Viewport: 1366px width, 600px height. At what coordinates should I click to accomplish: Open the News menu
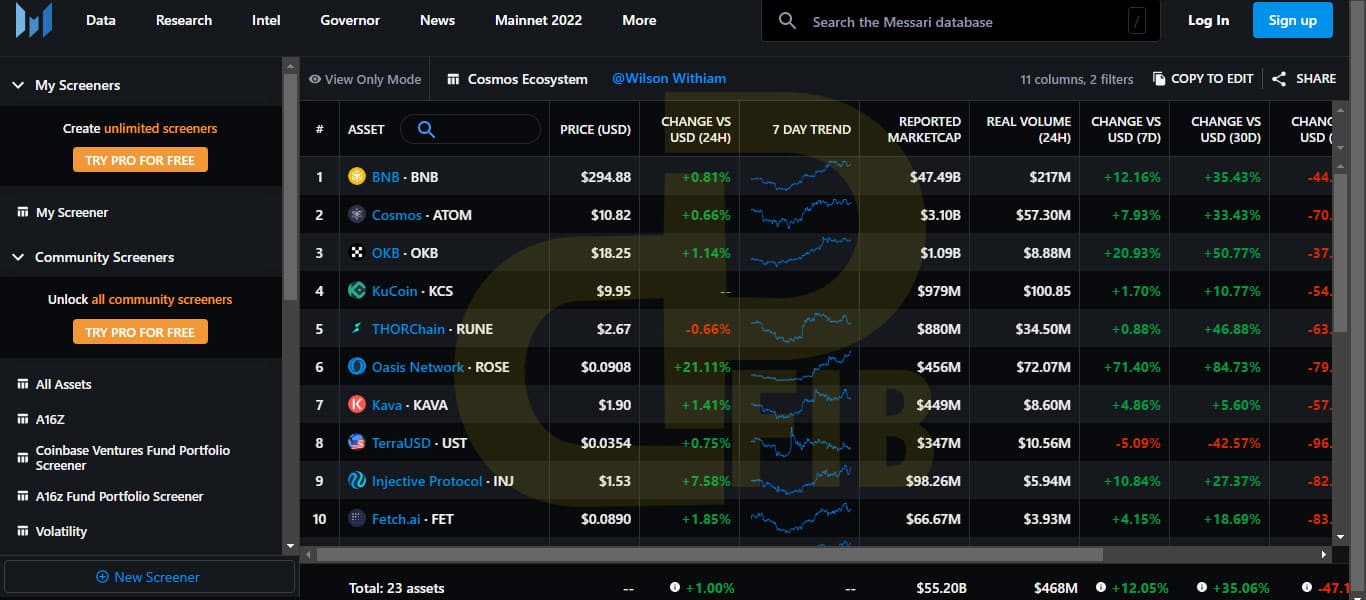[x=437, y=21]
